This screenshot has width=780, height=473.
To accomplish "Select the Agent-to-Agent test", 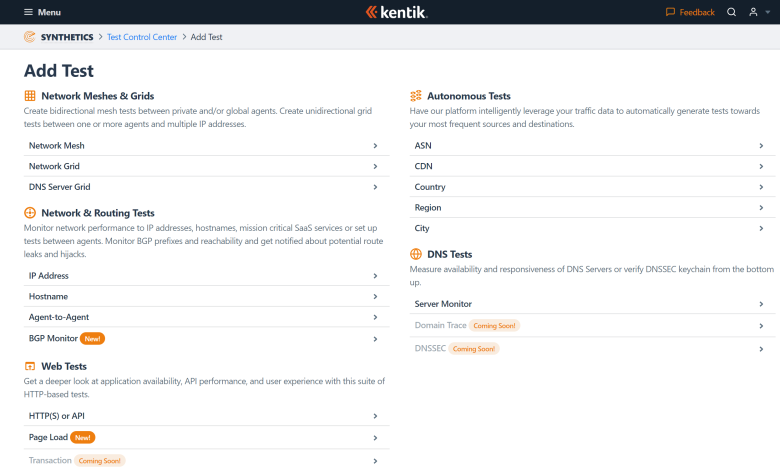I will [x=59, y=317].
